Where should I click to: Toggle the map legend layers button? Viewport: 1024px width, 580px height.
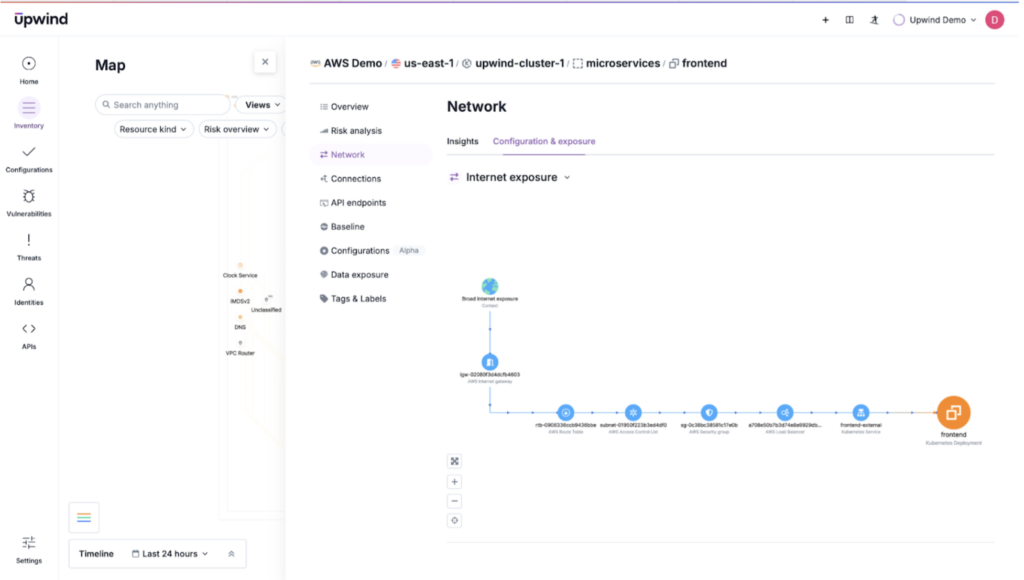pos(84,517)
